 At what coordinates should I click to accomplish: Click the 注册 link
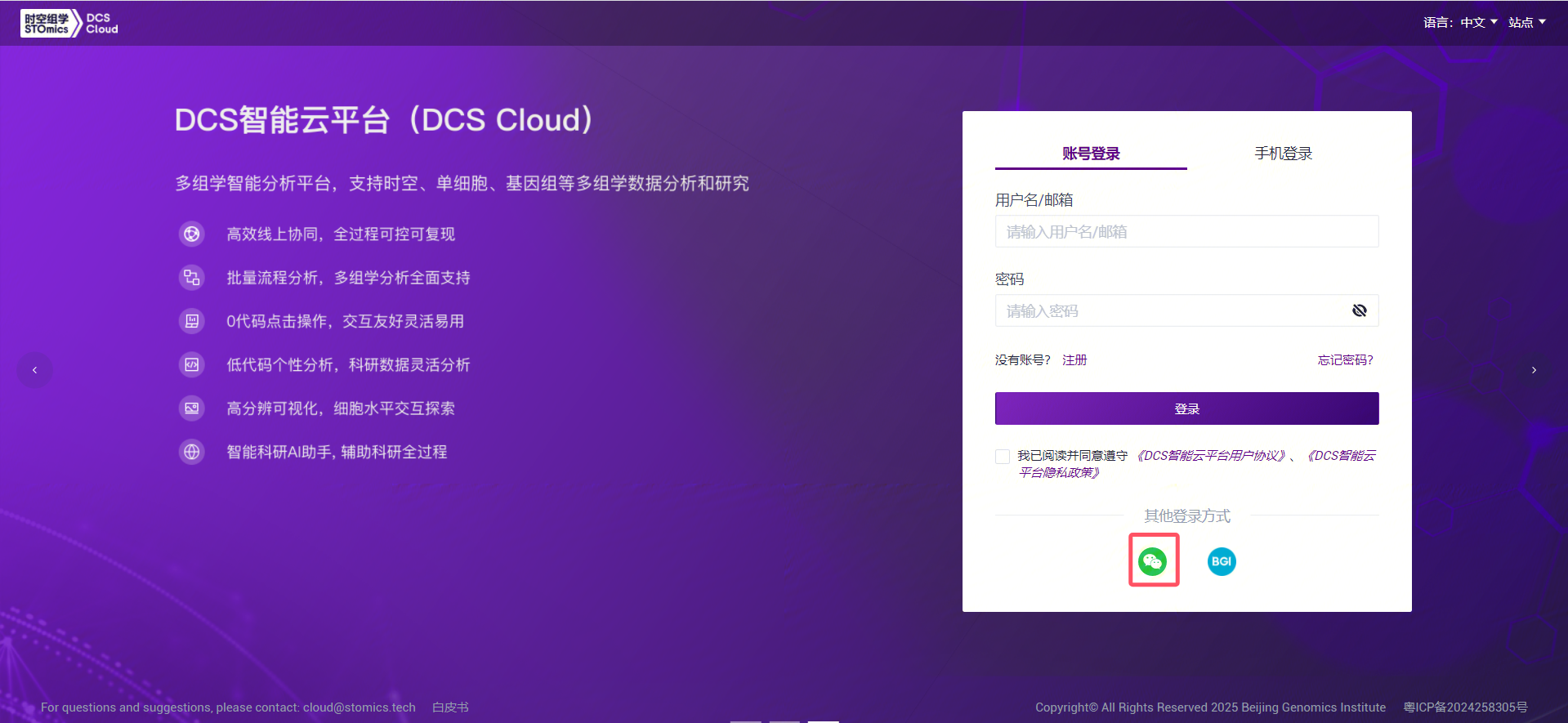pyautogui.click(x=1074, y=360)
